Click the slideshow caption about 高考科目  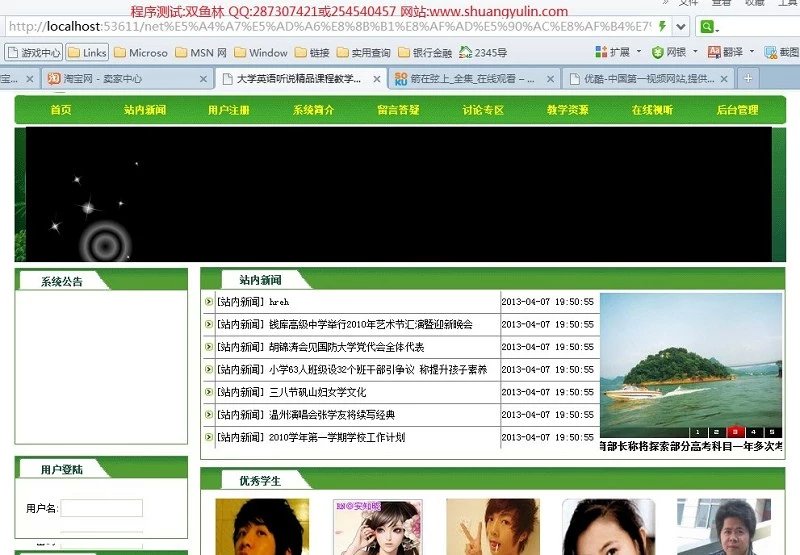pos(691,446)
